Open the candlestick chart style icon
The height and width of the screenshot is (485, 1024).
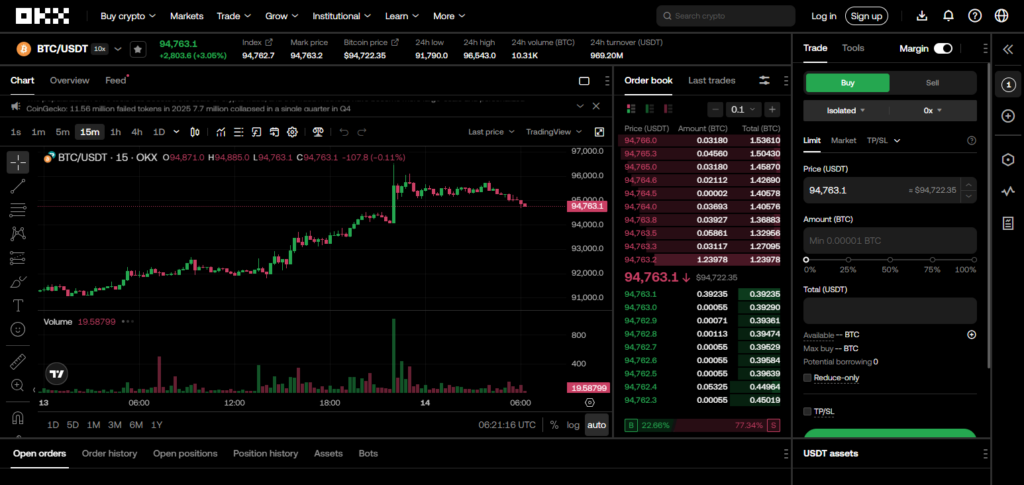click(195, 132)
